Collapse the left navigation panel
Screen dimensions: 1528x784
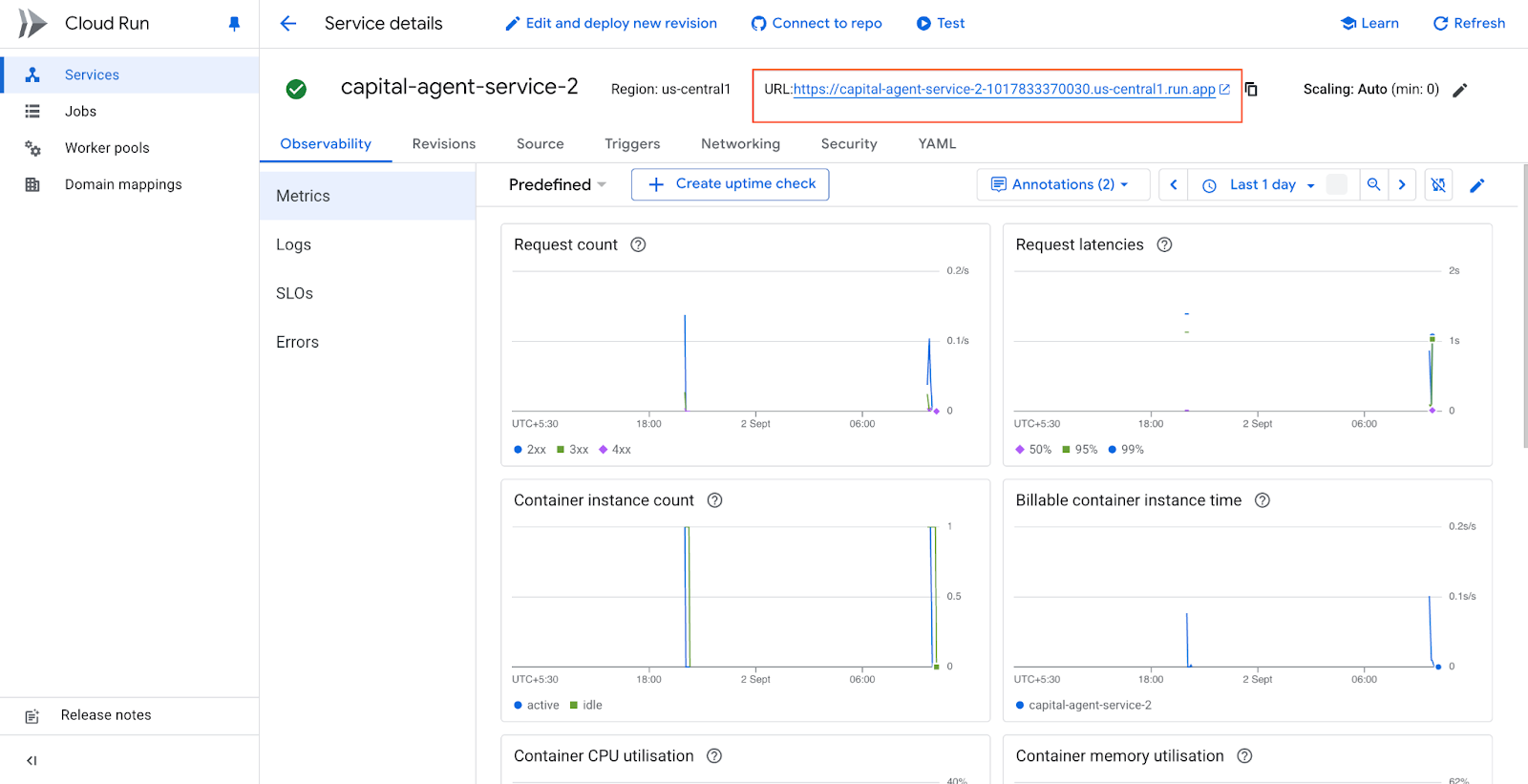coord(32,760)
